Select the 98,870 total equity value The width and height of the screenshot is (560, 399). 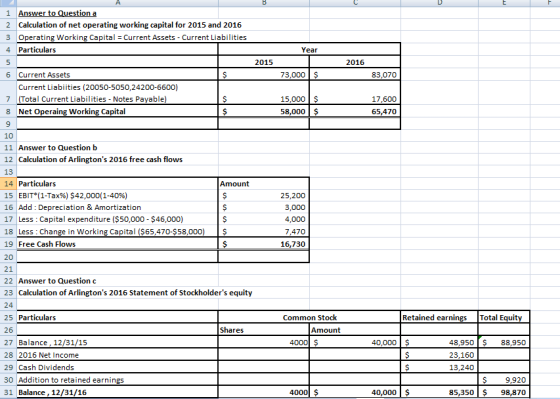(x=504, y=392)
